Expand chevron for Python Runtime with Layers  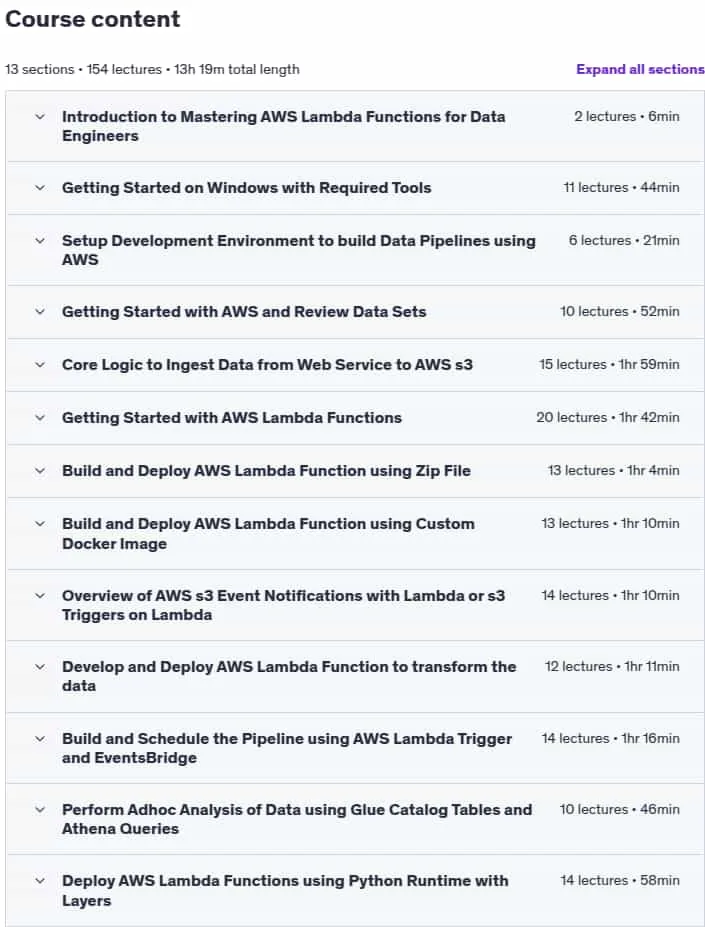[x=40, y=881]
